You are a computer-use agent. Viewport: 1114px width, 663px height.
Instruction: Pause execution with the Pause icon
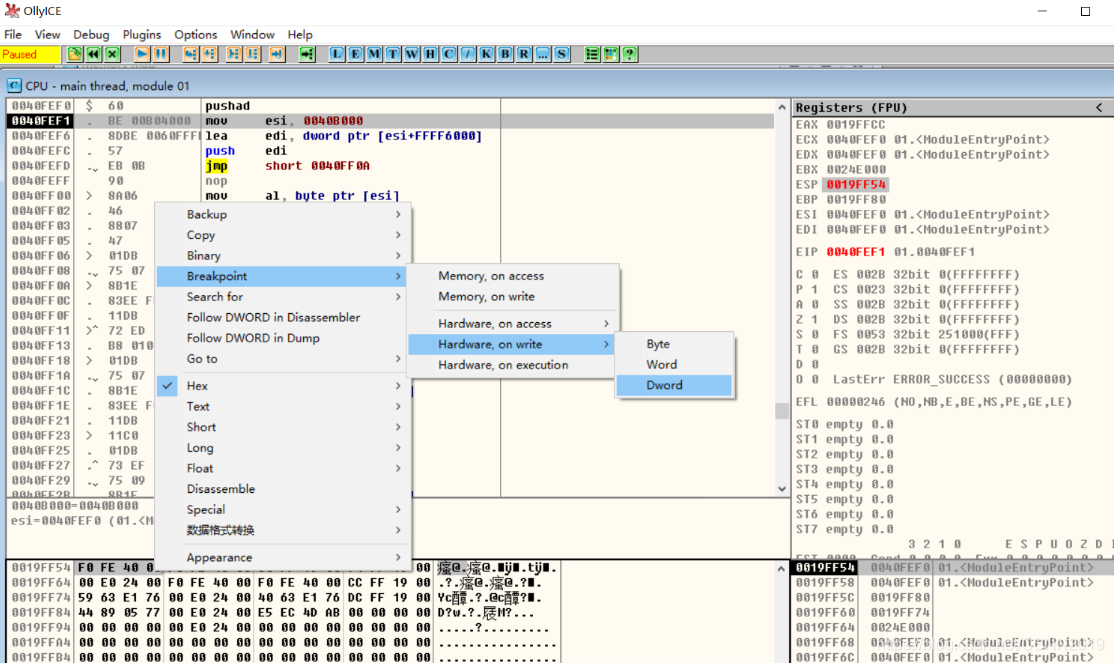[161, 54]
